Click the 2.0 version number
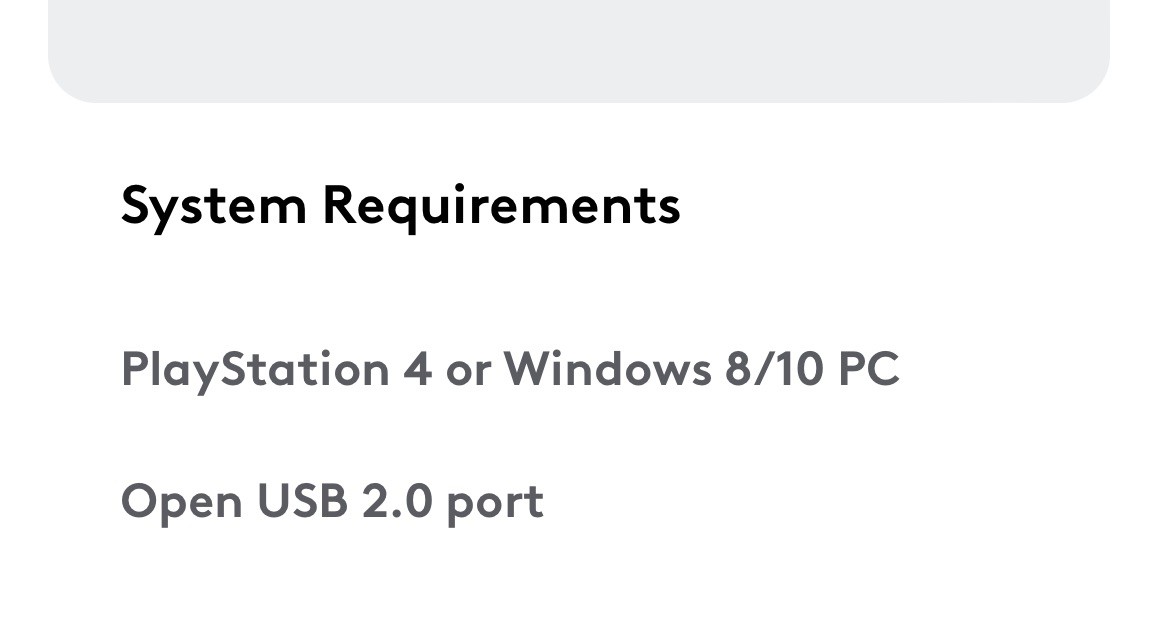This screenshot has height=620, width=1170. [x=397, y=501]
